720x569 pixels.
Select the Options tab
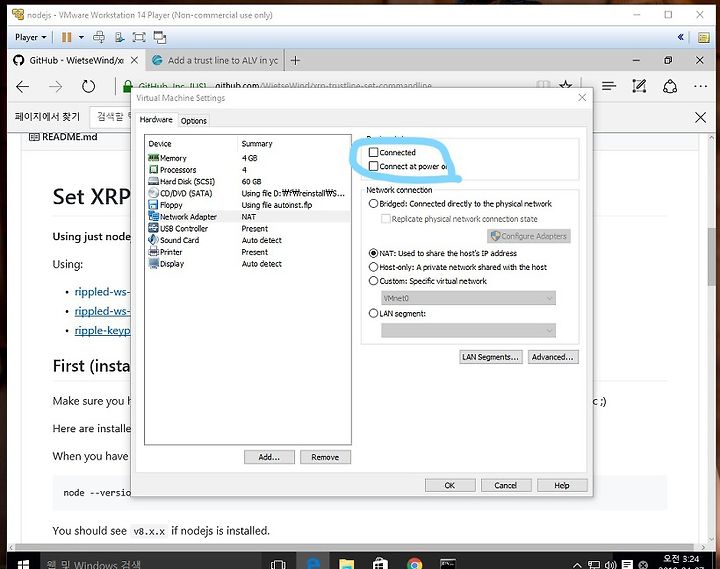pyautogui.click(x=193, y=121)
